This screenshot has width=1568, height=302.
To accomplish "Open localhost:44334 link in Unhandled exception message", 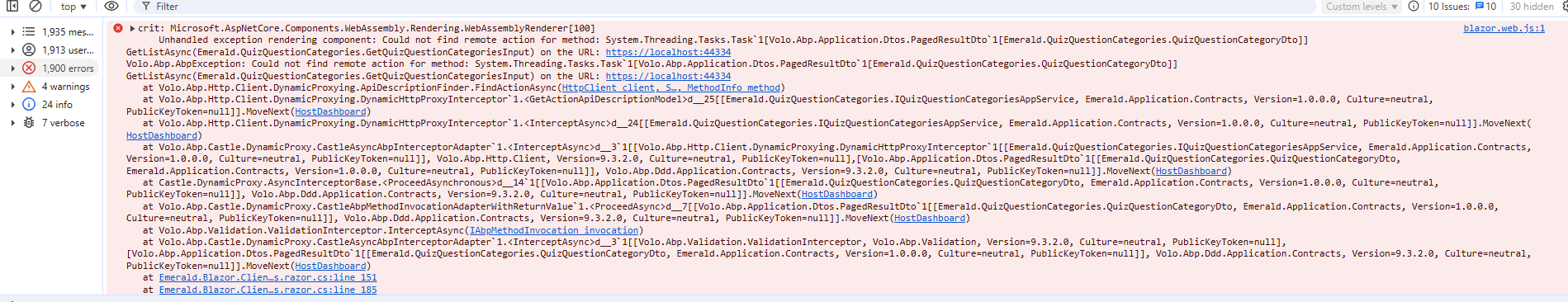I will click(668, 52).
